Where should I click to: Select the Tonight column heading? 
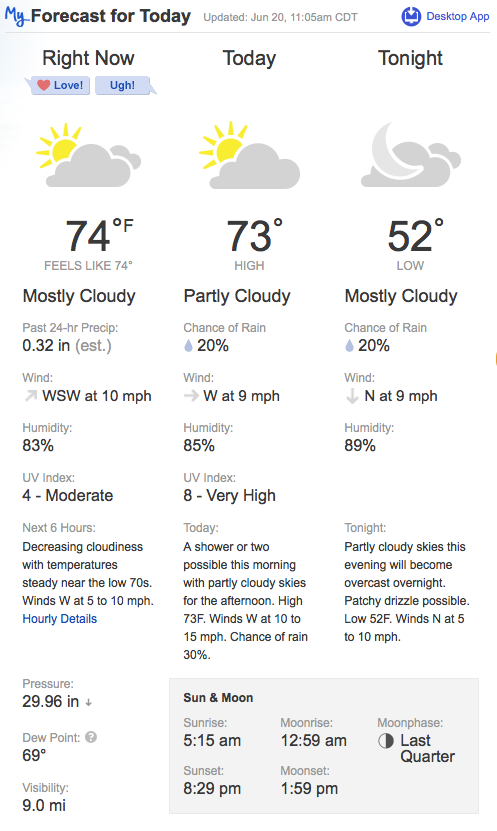tap(410, 58)
